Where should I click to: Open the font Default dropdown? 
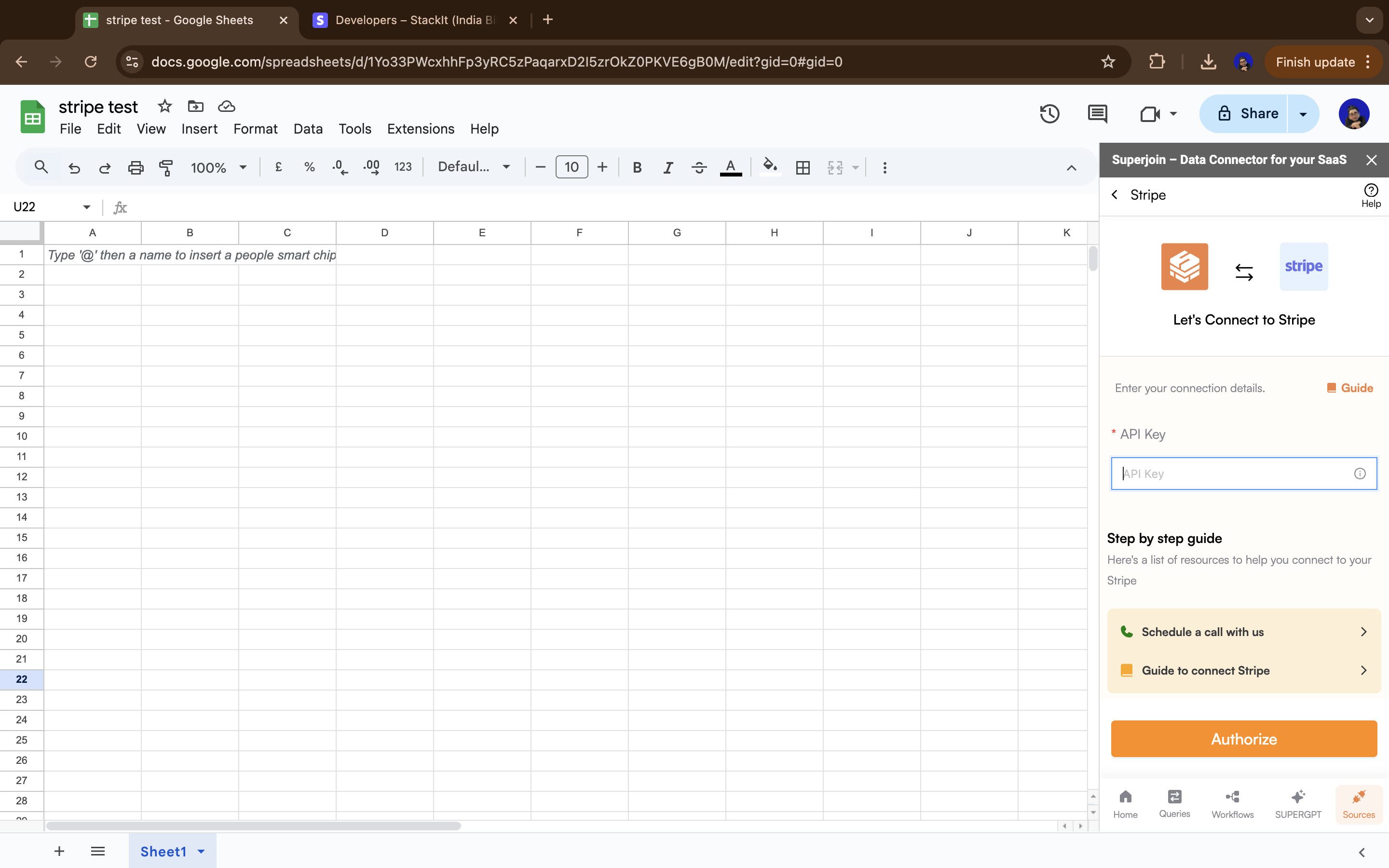click(474, 167)
